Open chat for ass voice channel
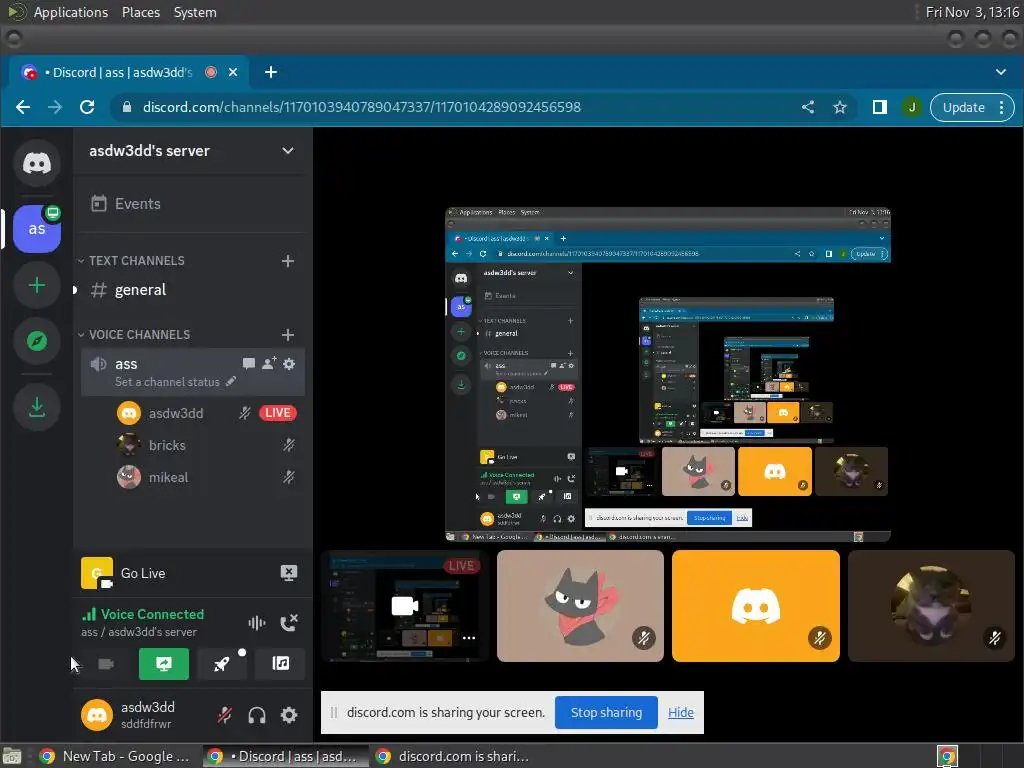 coord(249,364)
